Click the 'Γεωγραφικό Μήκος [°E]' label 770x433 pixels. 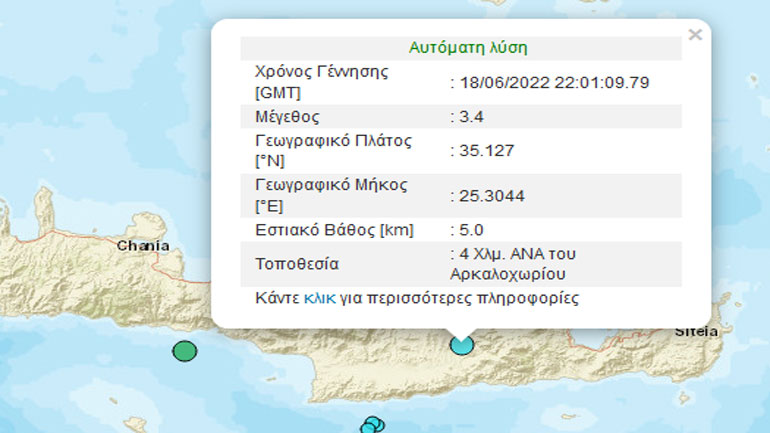coord(331,195)
